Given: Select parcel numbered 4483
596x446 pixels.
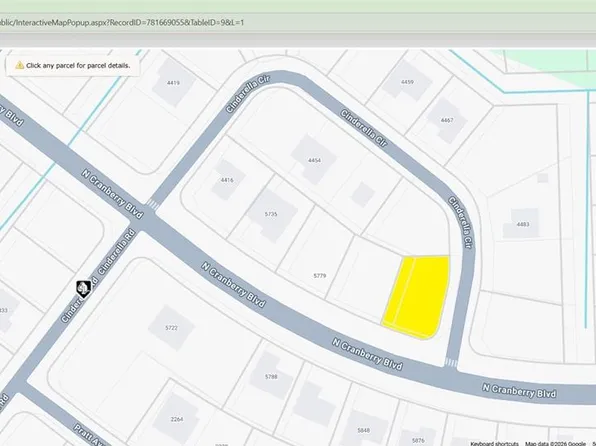Looking at the screenshot, I should 523,224.
